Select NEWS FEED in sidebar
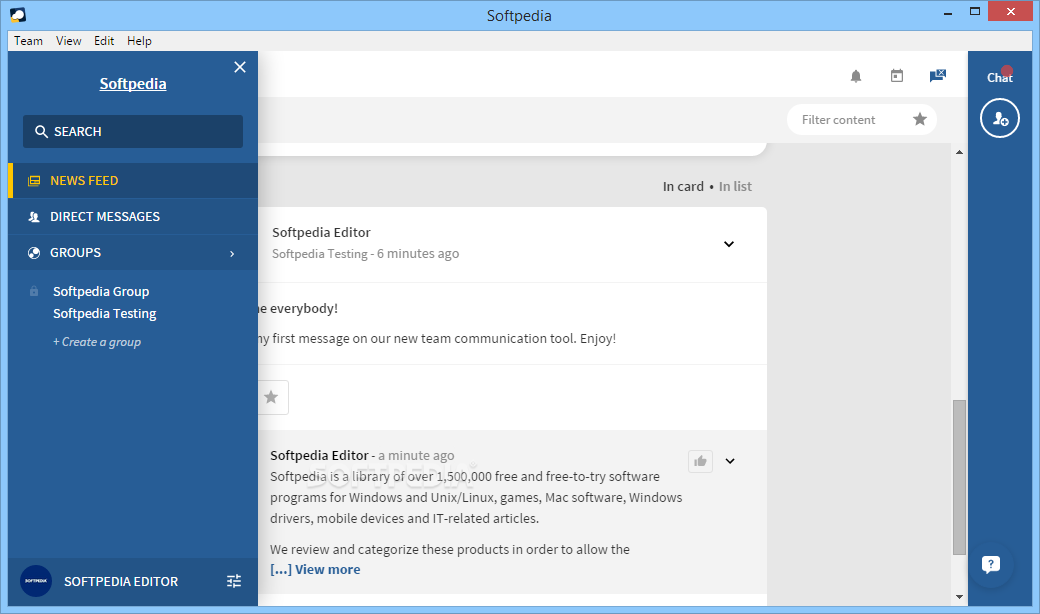 133,180
